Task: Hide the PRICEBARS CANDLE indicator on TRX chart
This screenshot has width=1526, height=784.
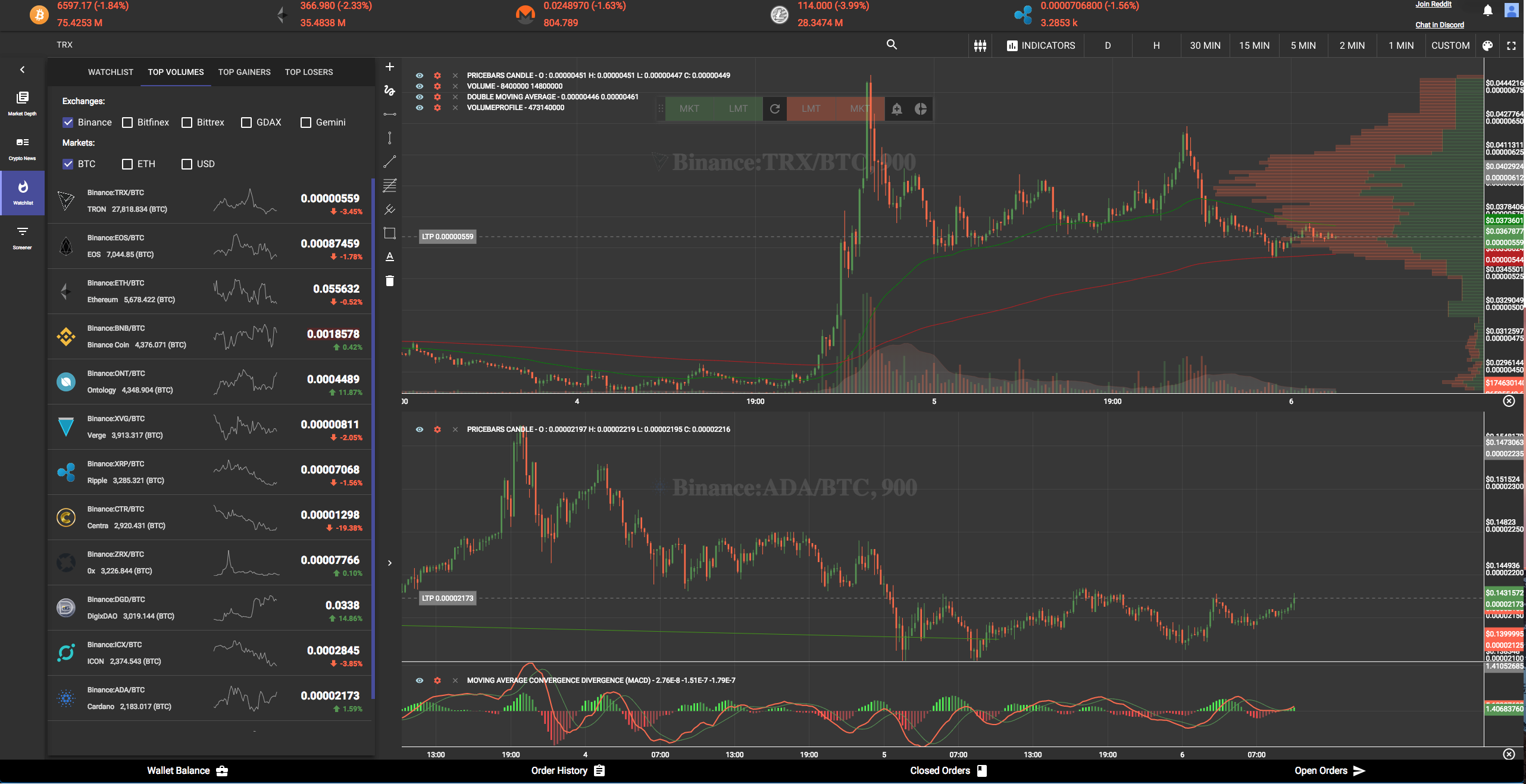Action: 420,76
